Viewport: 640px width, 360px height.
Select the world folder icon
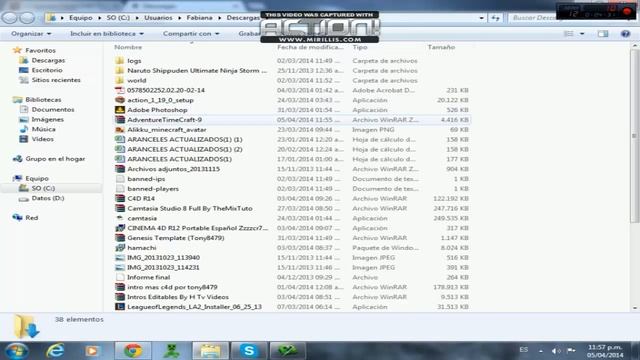pos(120,80)
